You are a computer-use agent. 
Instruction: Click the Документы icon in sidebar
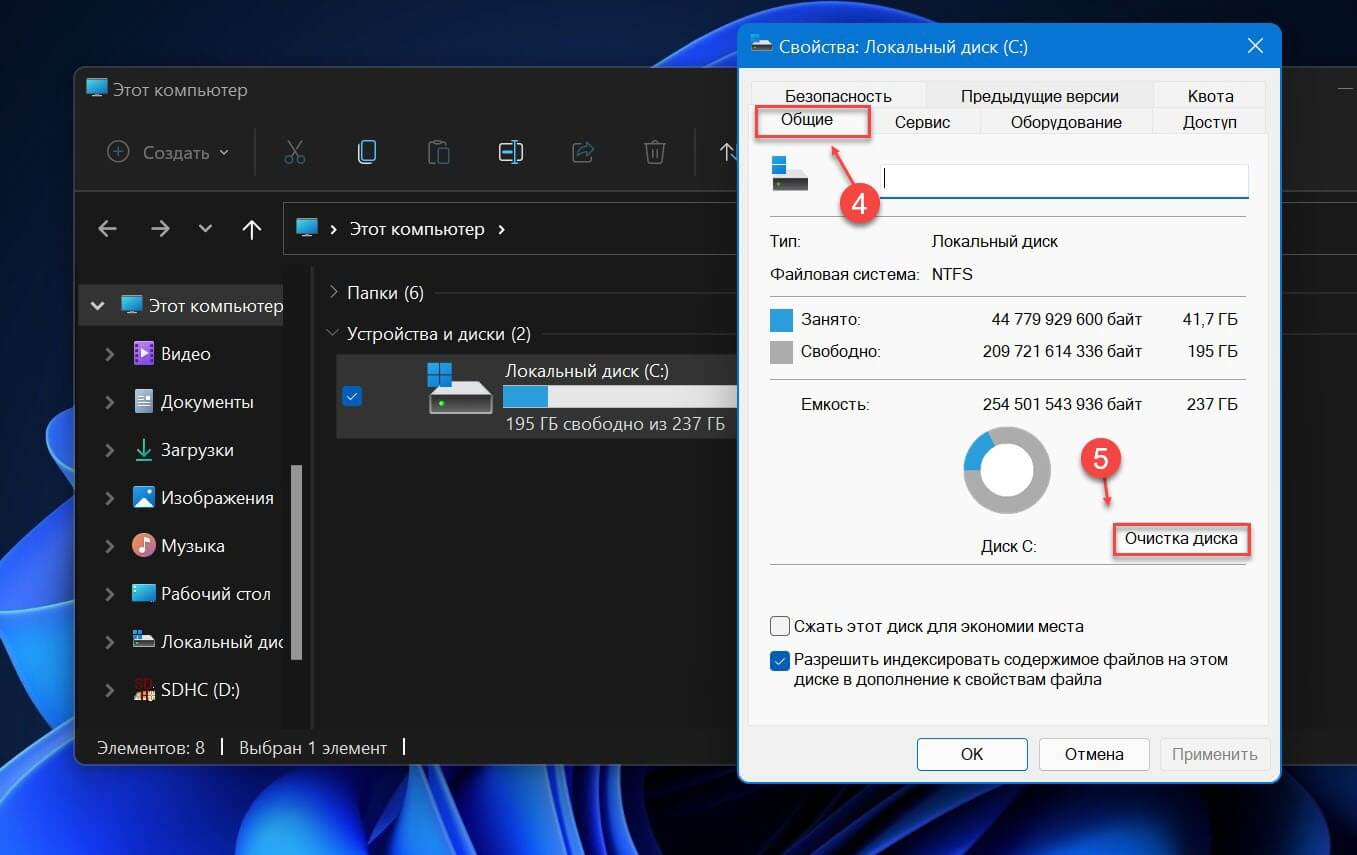pyautogui.click(x=144, y=401)
